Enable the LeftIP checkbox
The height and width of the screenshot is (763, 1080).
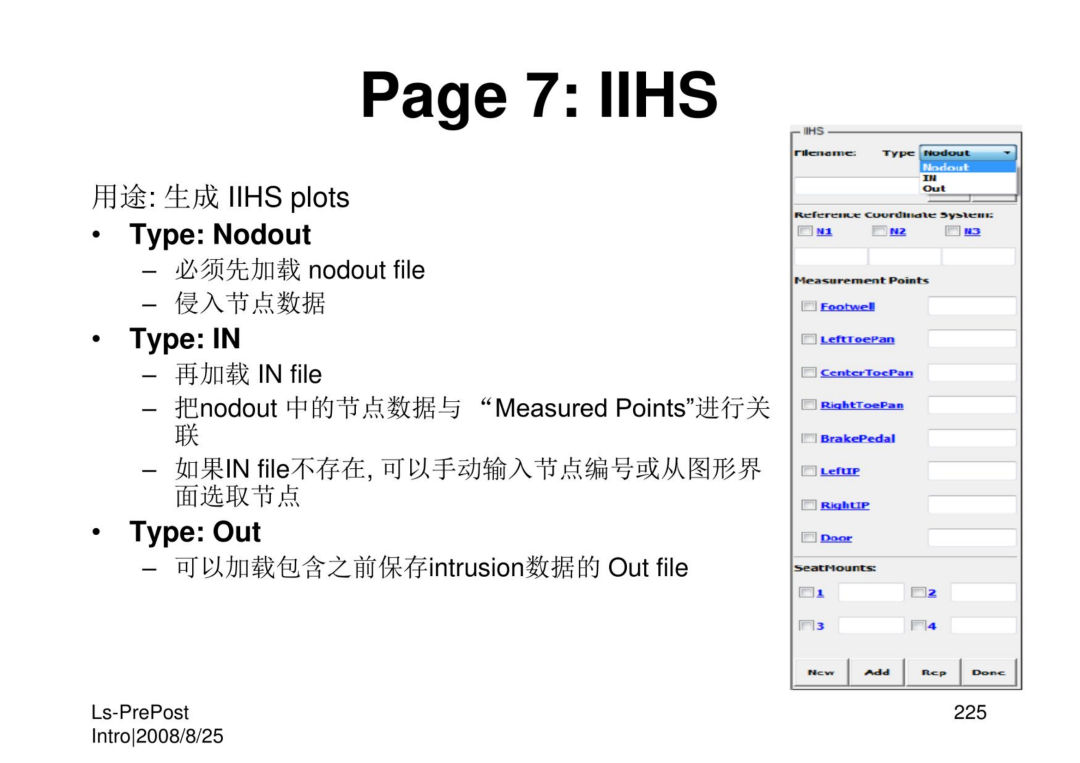(809, 471)
